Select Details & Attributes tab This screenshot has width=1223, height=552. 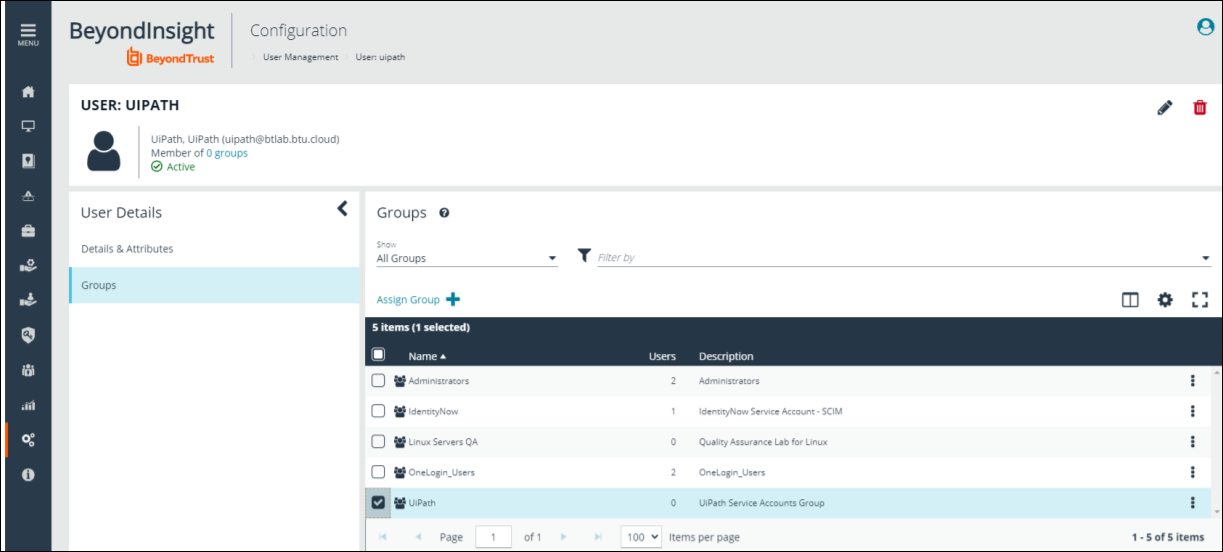[127, 249]
